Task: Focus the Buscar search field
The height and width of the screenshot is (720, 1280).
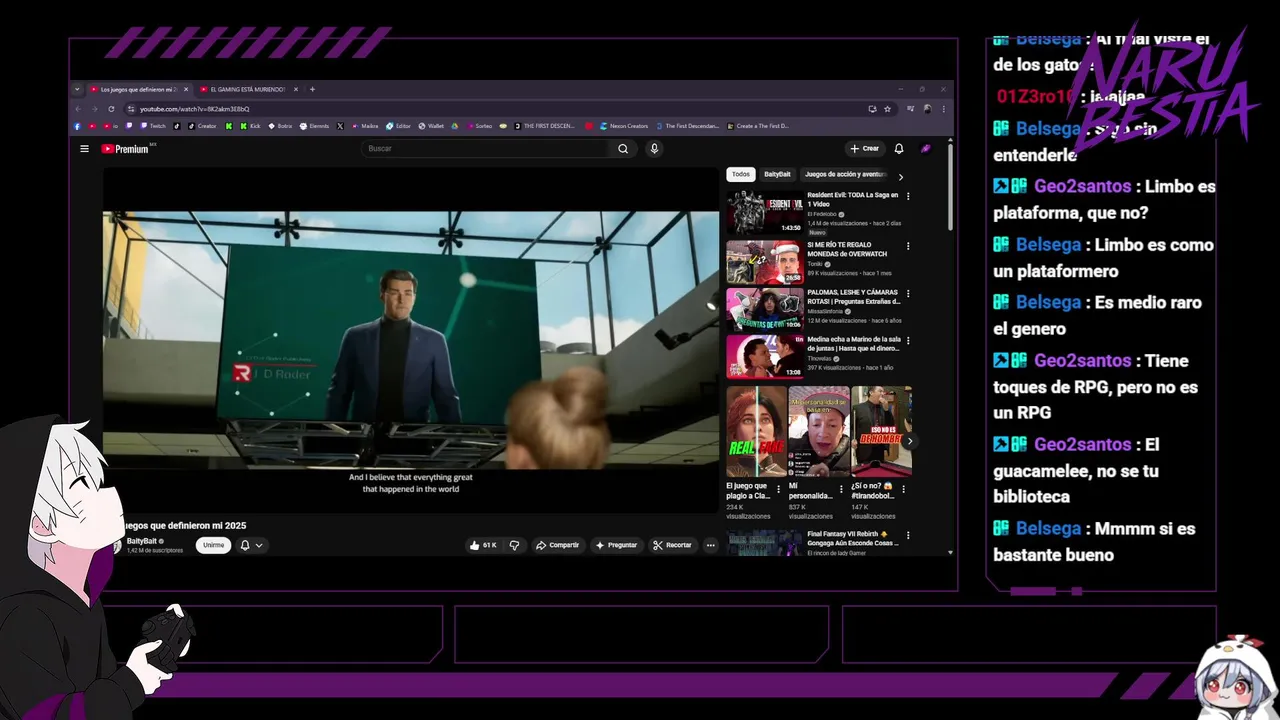Action: (487, 149)
